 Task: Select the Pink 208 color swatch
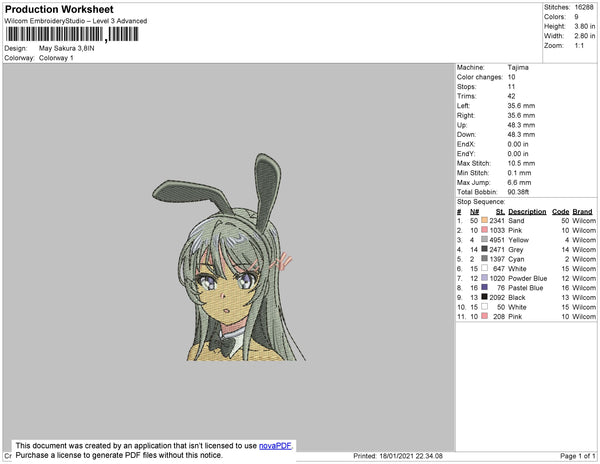484,316
